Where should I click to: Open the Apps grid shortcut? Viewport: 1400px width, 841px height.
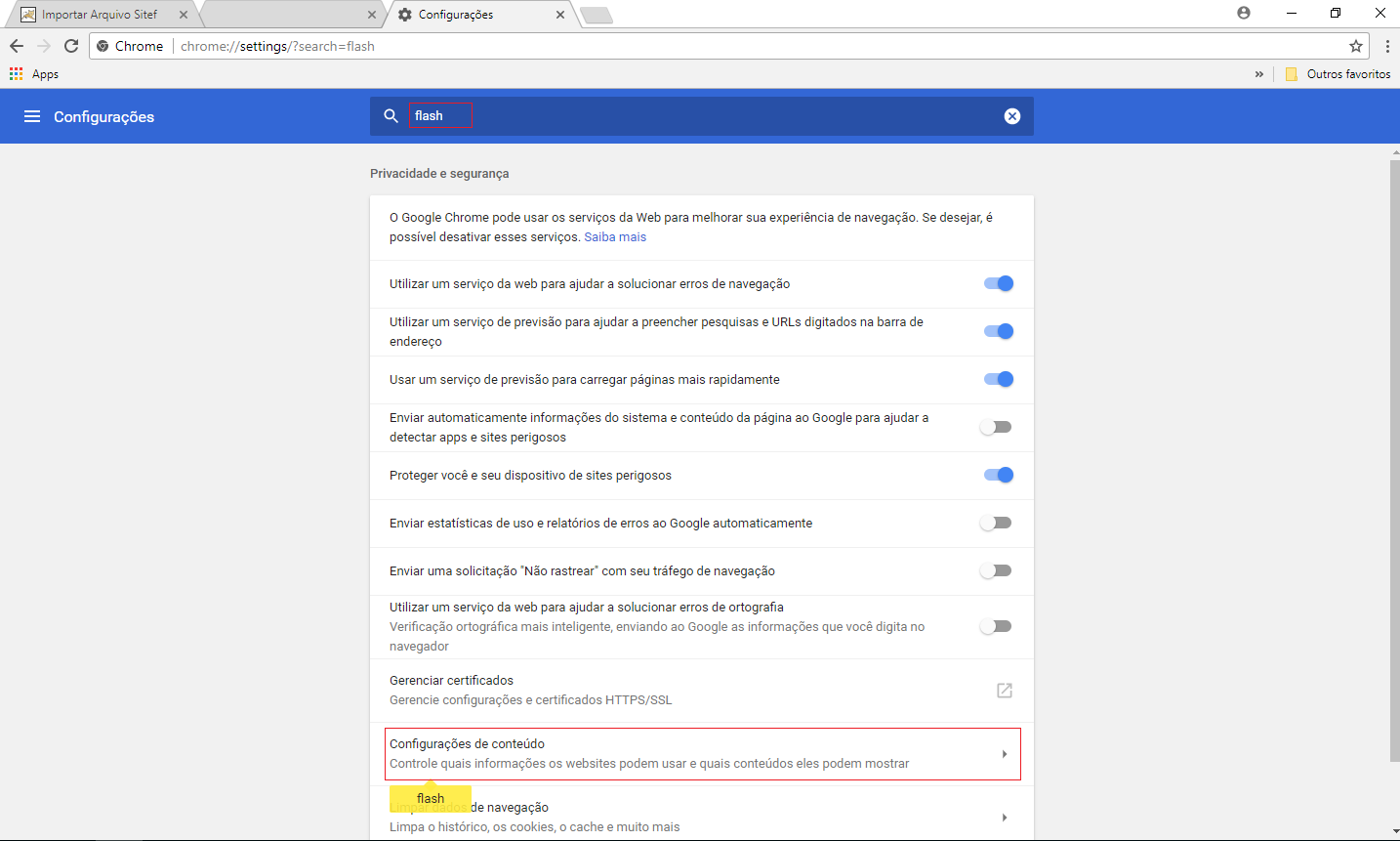click(34, 74)
